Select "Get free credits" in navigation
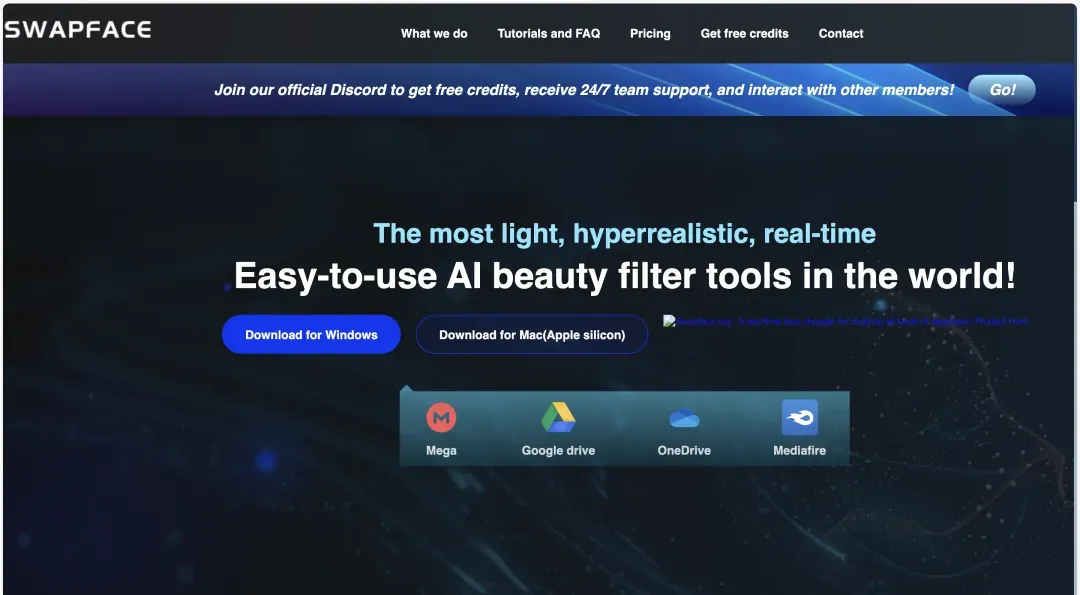The width and height of the screenshot is (1080, 595). (744, 33)
